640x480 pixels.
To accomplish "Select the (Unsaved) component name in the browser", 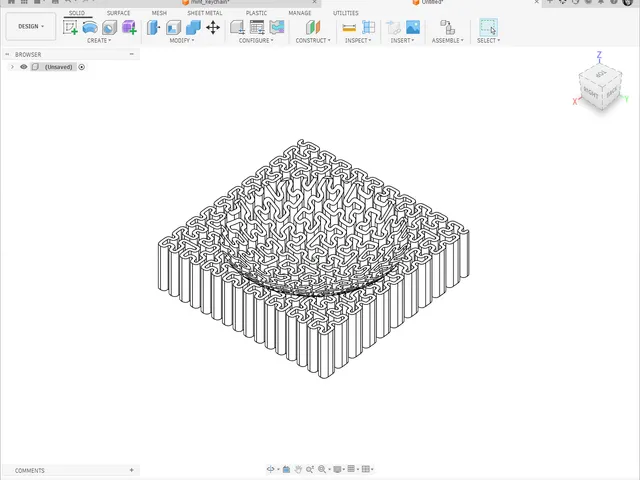I will point(58,67).
